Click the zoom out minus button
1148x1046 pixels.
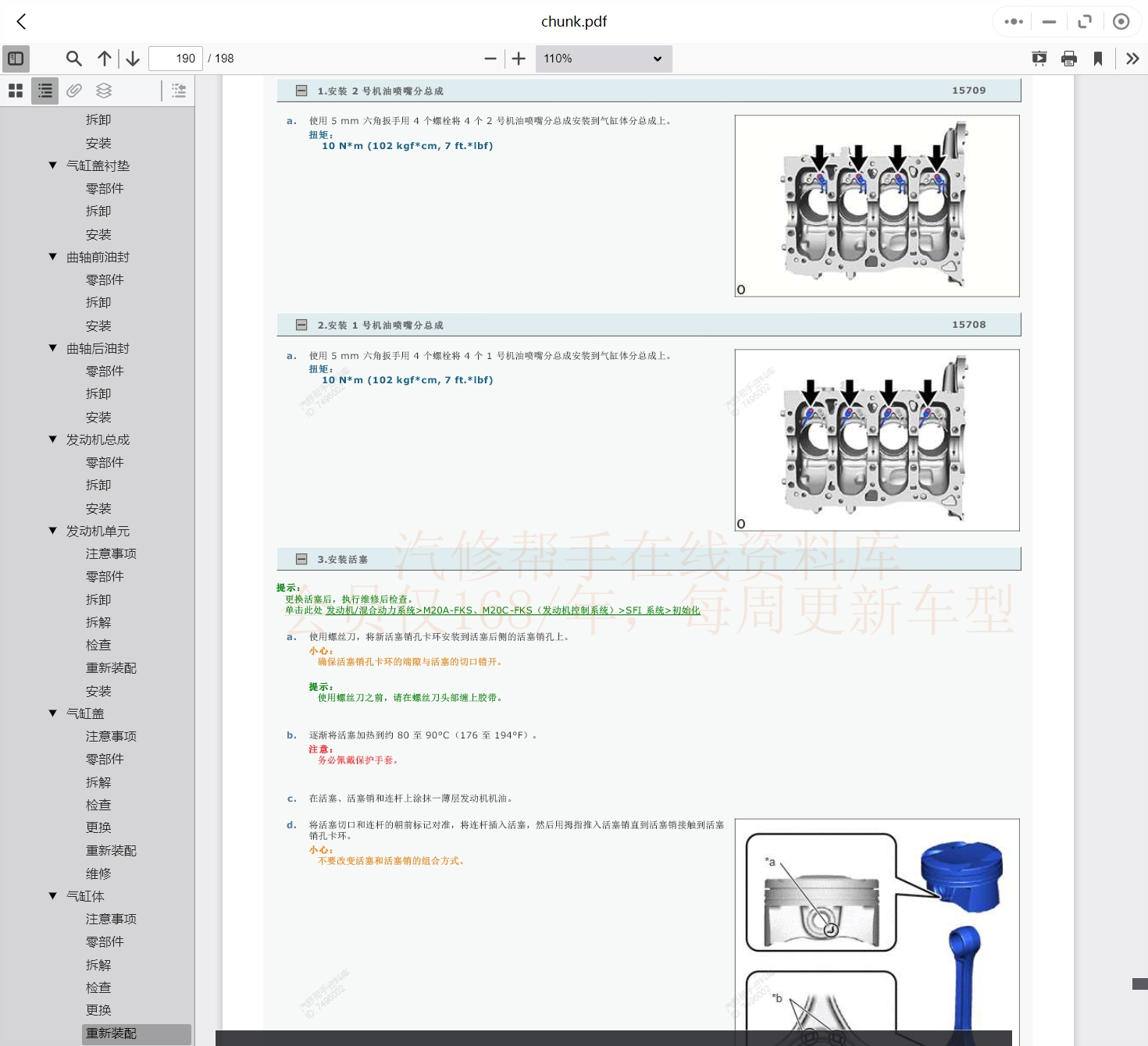tap(490, 59)
